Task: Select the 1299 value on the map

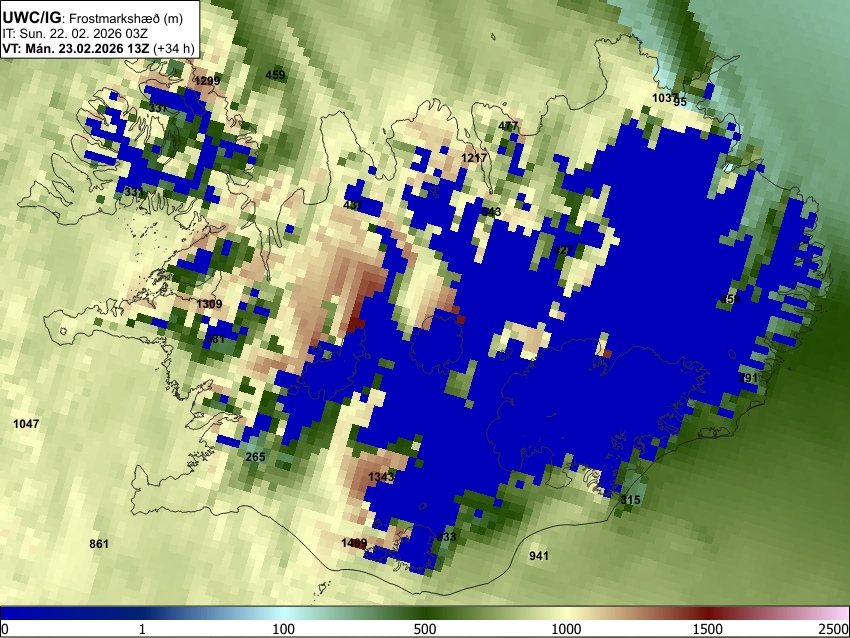Action: click(207, 81)
